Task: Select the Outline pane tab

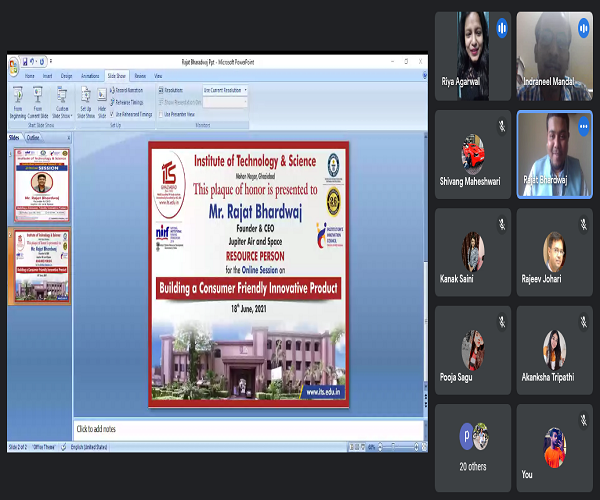Action: (33, 137)
